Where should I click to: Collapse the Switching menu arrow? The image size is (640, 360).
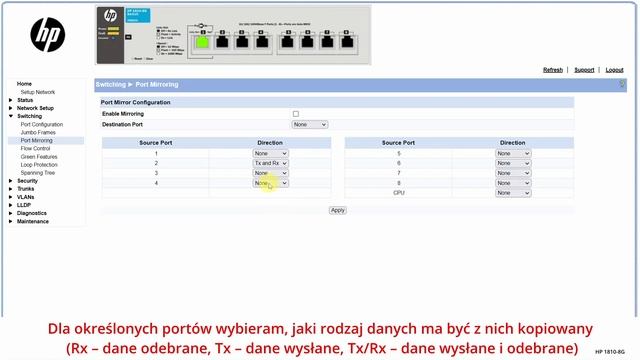pos(11,116)
